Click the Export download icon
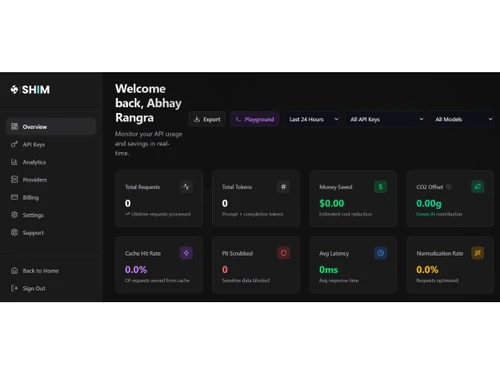 click(x=197, y=119)
